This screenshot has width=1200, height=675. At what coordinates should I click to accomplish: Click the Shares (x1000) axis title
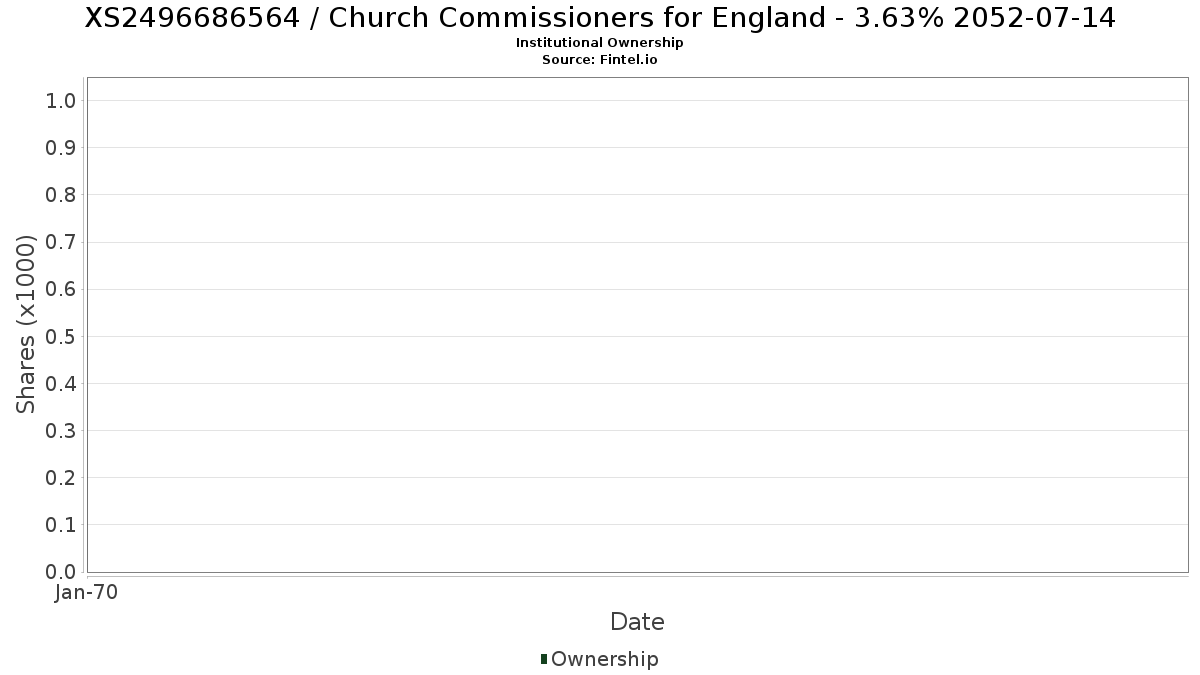[x=26, y=324]
